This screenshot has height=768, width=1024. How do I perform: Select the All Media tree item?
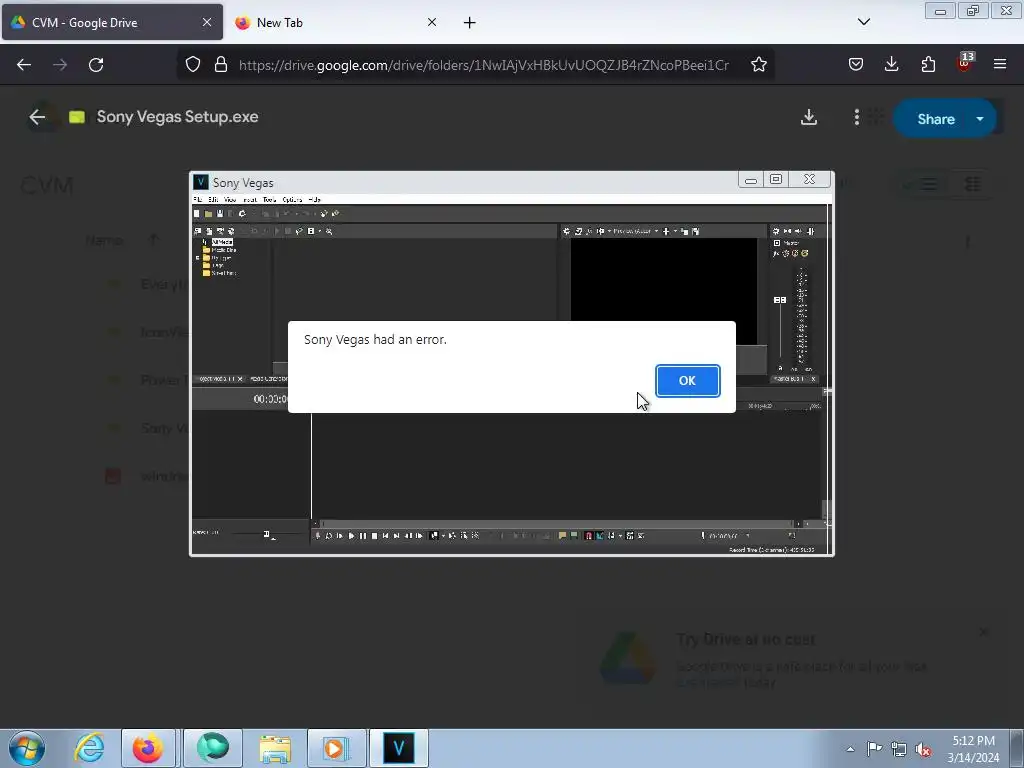coord(222,242)
